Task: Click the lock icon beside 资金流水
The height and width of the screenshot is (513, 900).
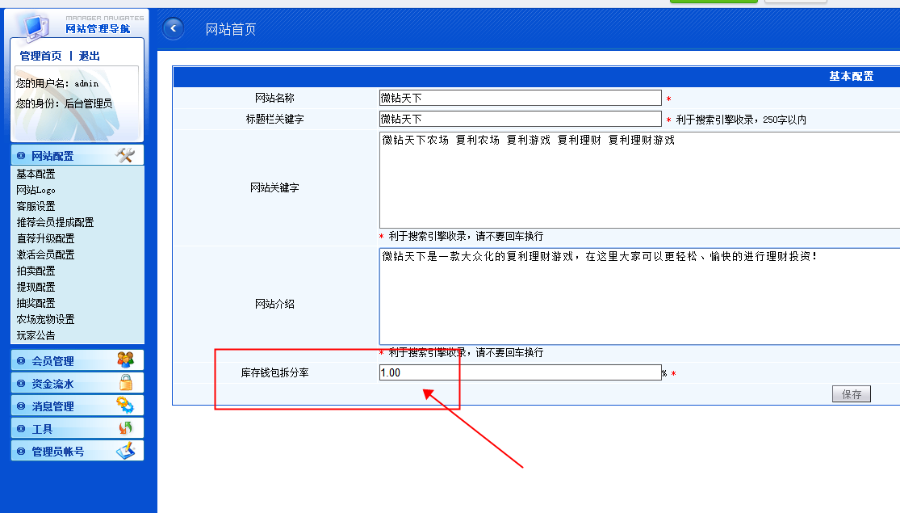Action: click(125, 383)
